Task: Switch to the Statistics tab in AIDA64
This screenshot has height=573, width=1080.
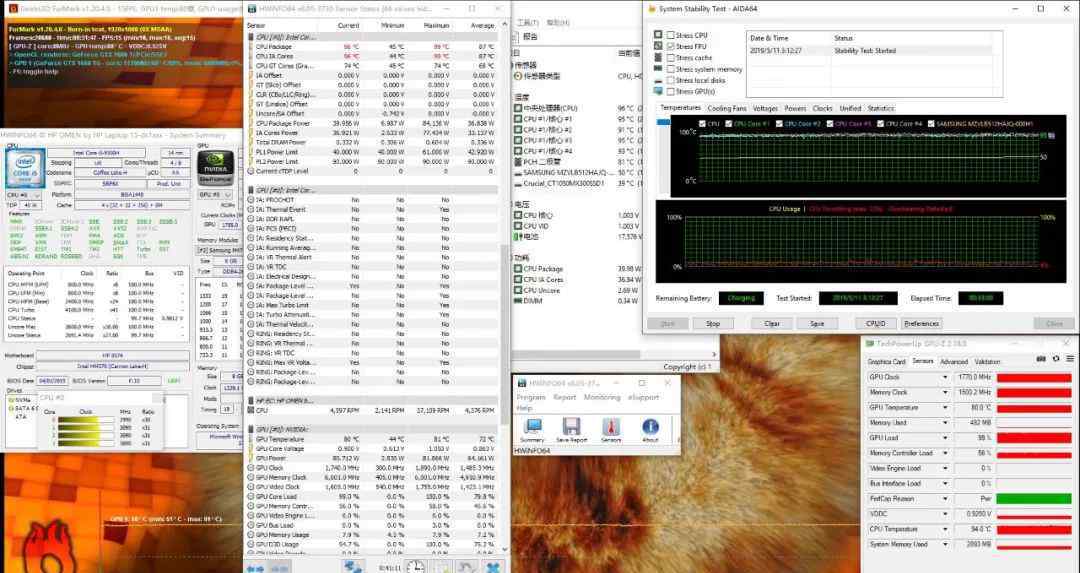Action: tap(880, 108)
